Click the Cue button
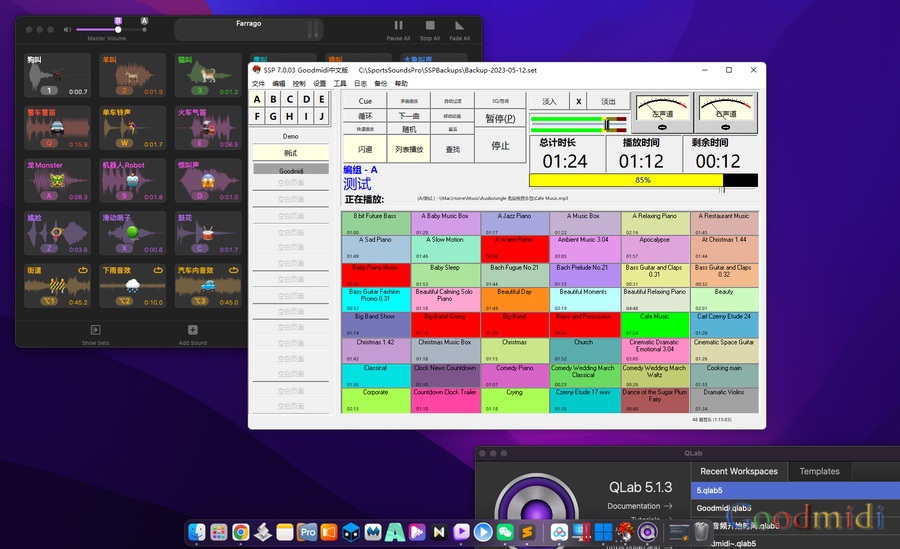This screenshot has width=900, height=549. [x=364, y=100]
